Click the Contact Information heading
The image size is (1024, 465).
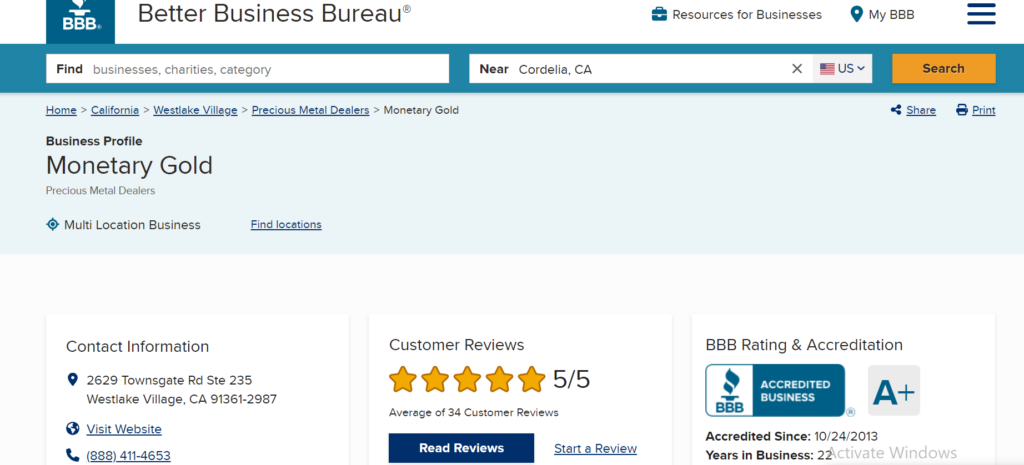tap(138, 347)
